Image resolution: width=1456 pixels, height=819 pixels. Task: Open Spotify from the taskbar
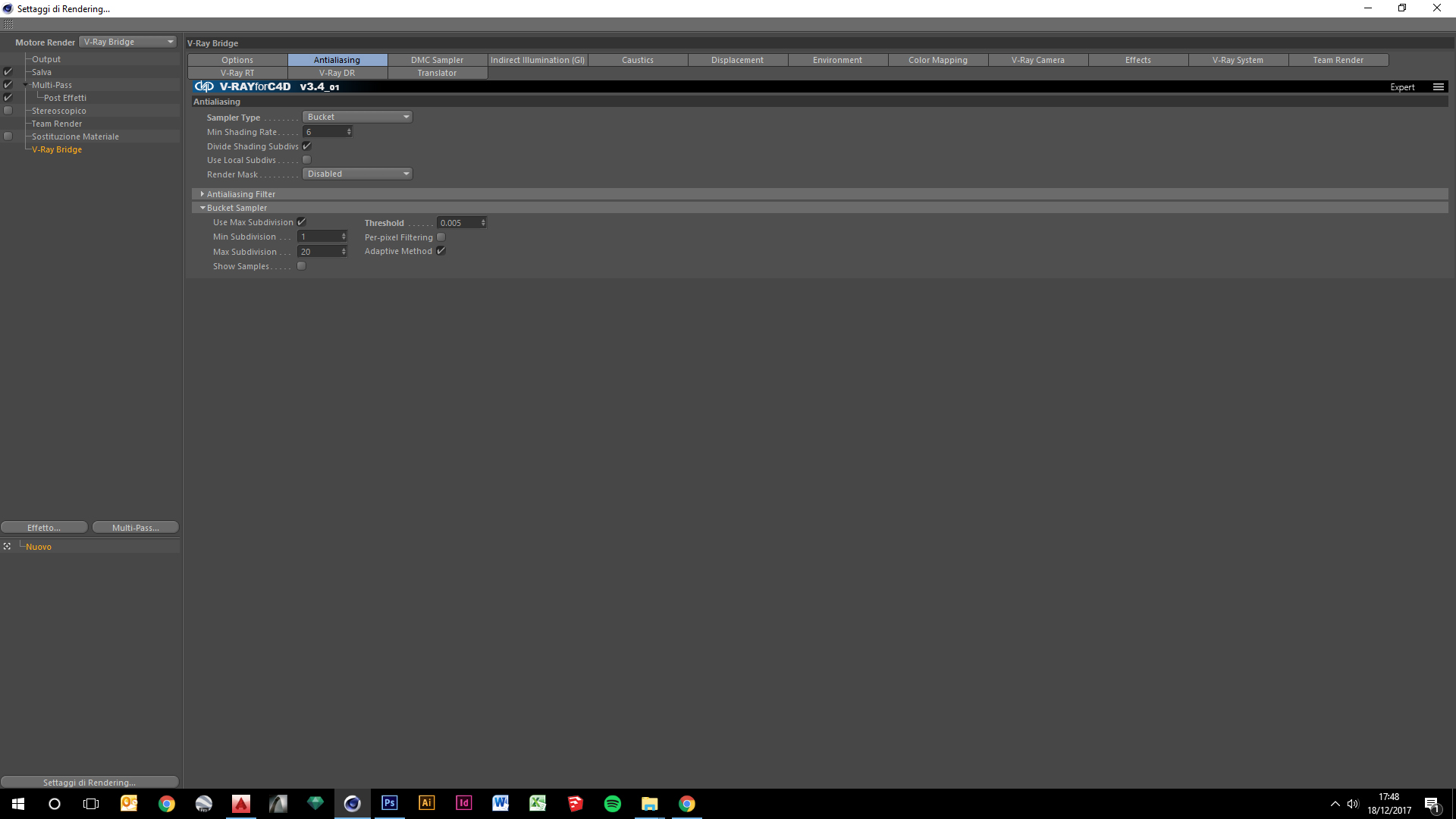612,804
